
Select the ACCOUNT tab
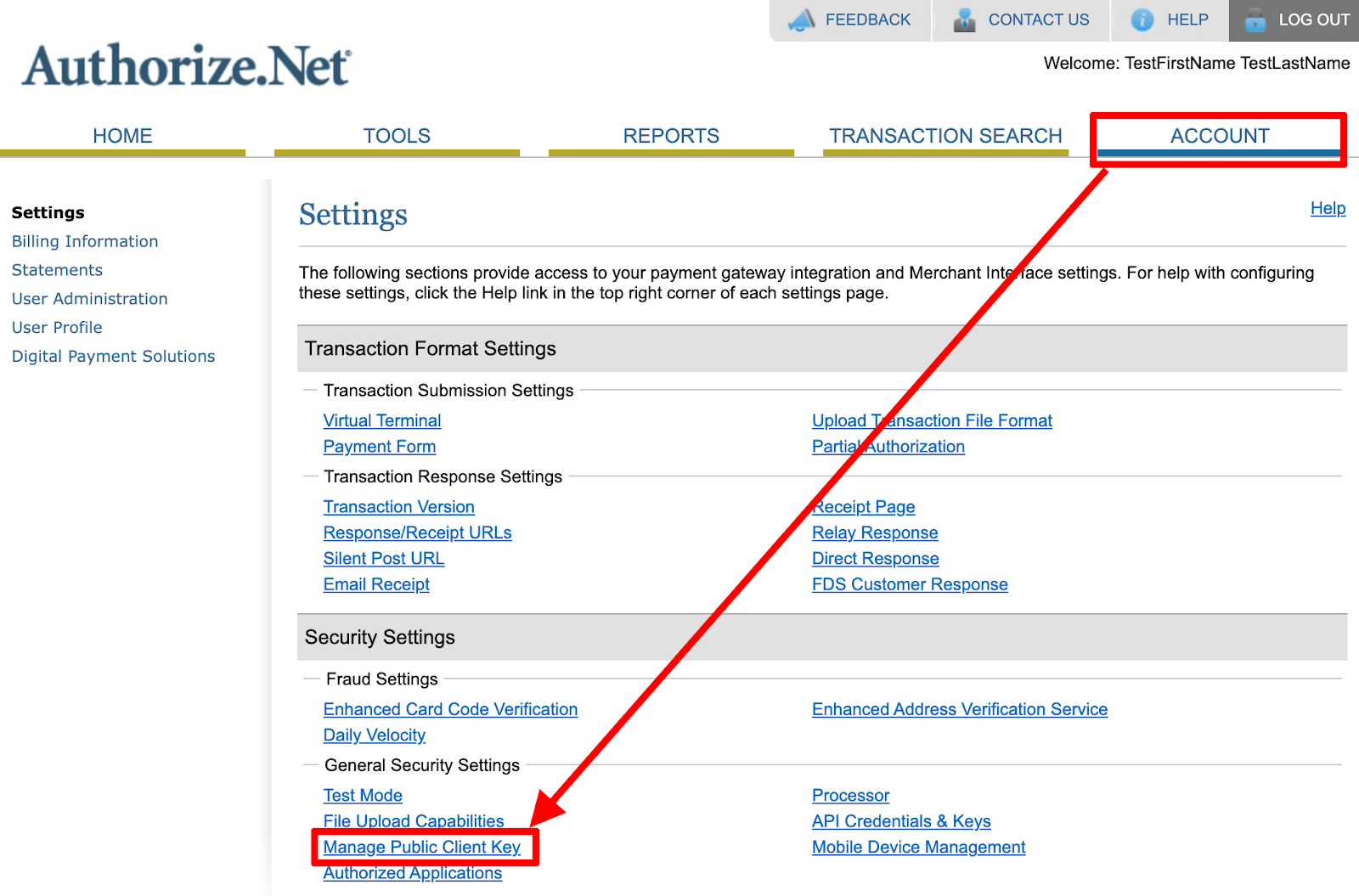[1220, 136]
